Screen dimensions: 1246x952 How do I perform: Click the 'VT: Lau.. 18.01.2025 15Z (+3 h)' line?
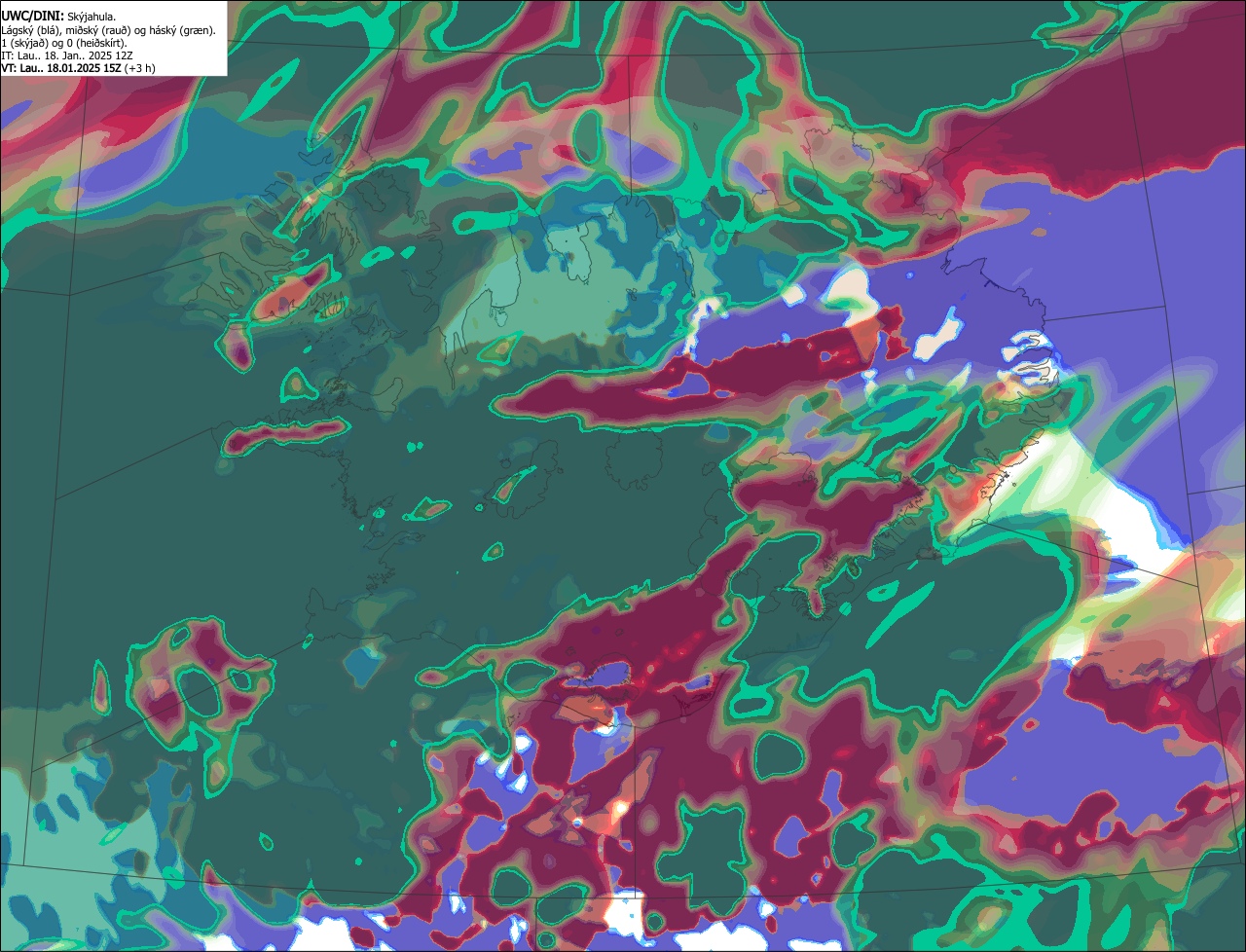pos(78,68)
